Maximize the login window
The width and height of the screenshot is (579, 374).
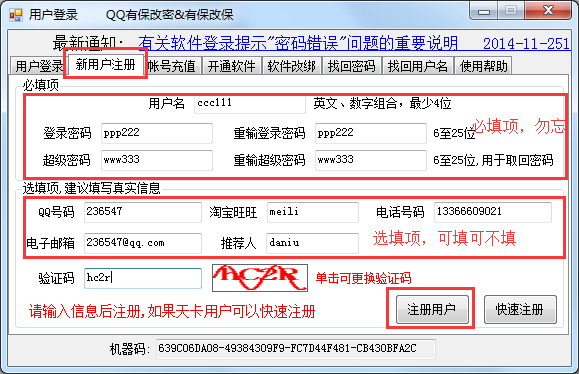tap(511, 11)
